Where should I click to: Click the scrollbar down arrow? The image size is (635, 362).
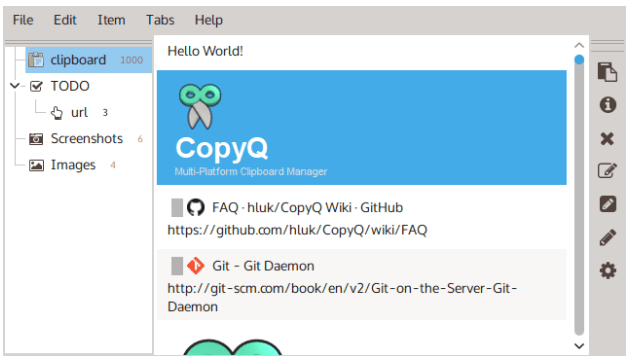coord(579,346)
